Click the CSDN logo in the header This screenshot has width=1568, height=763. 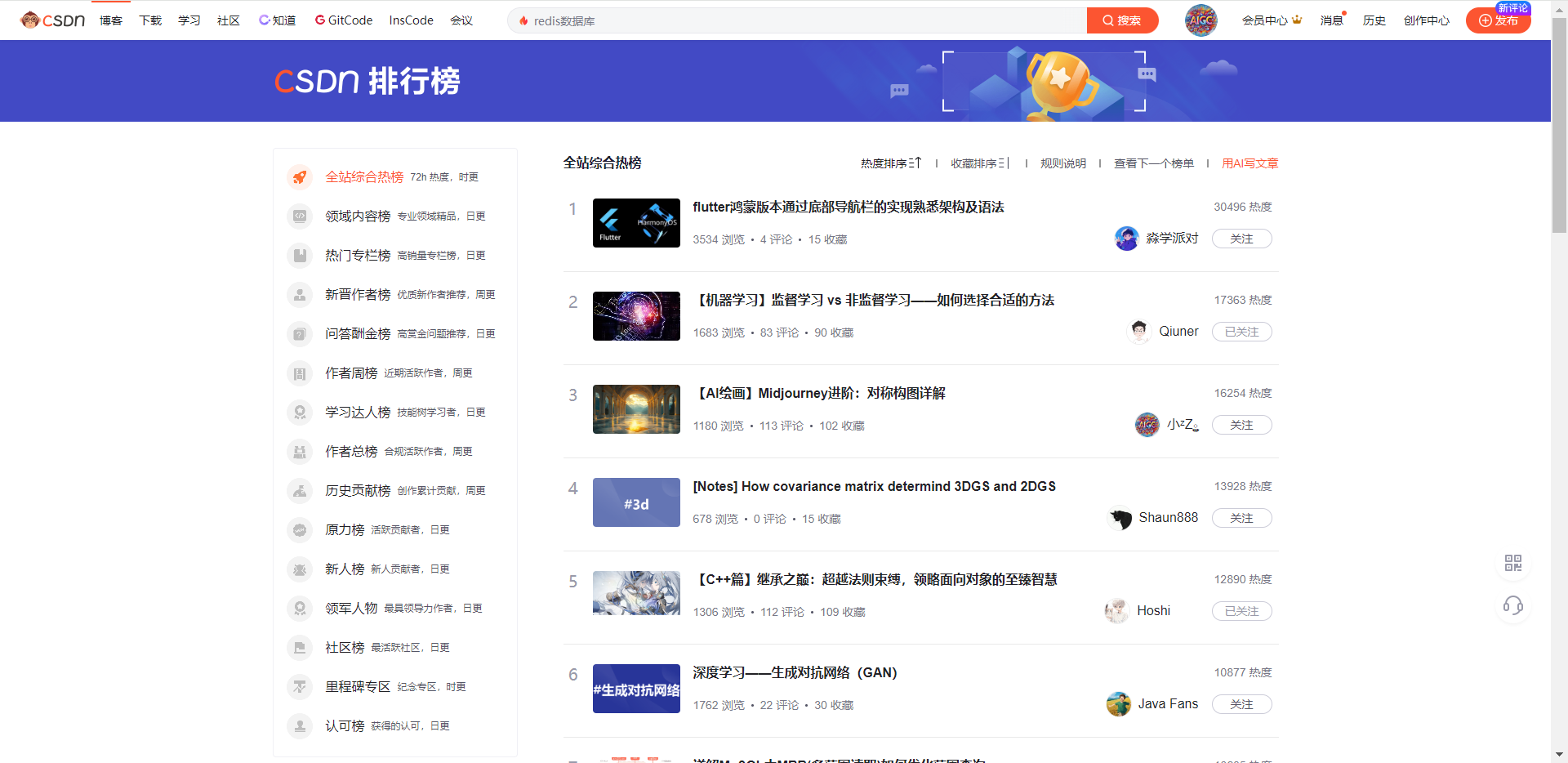[x=53, y=20]
